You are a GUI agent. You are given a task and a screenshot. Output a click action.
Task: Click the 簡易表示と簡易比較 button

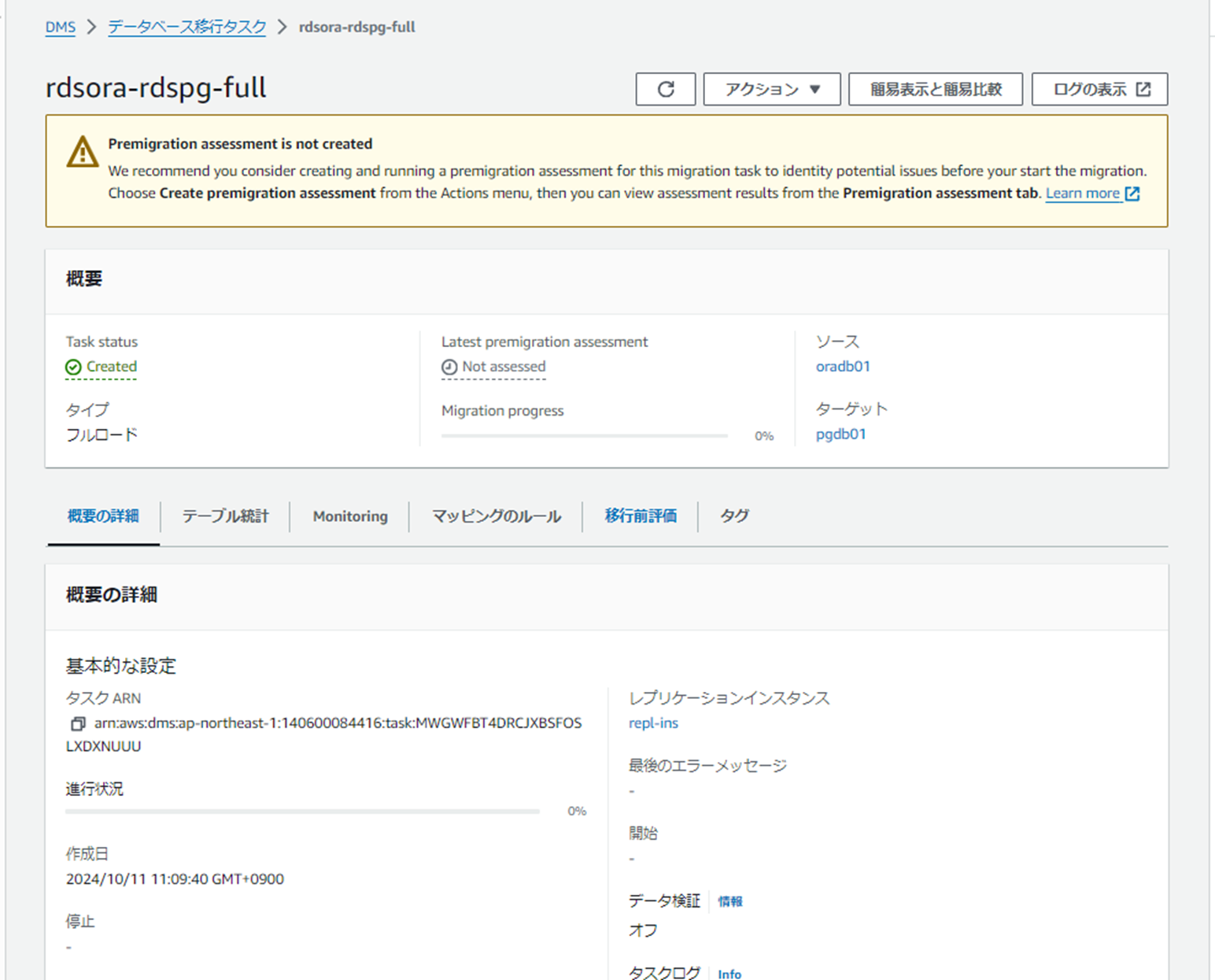(936, 89)
